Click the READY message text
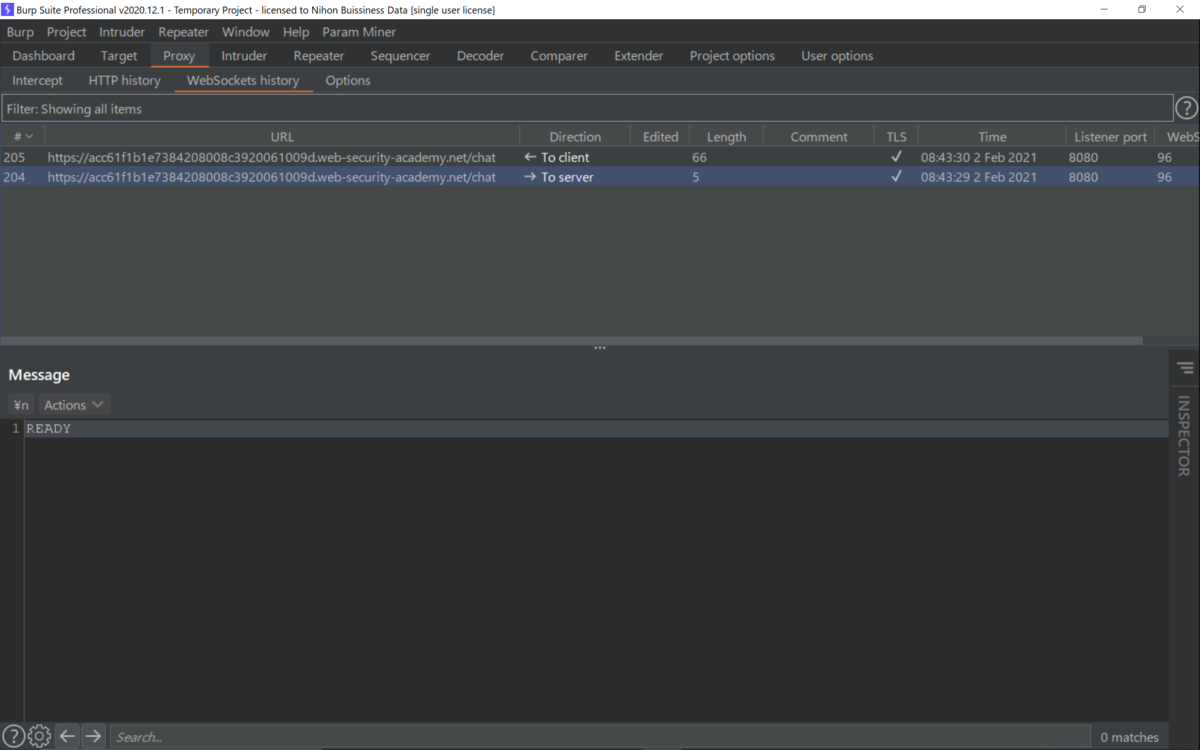Image resolution: width=1200 pixels, height=750 pixels. 49,428
